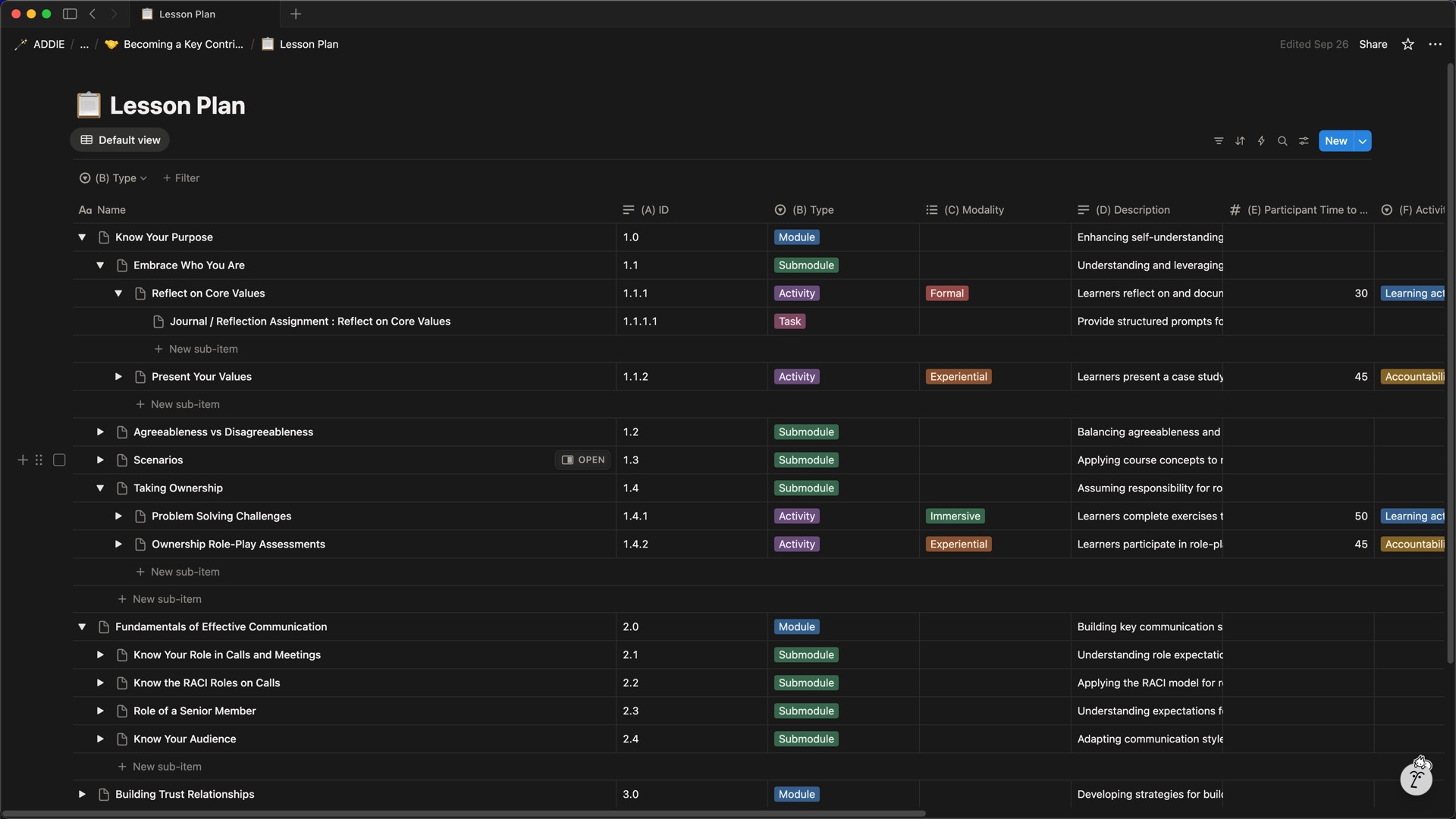The image size is (1456, 819).
Task: Check the Scenarios row checkbox
Action: coord(59,460)
